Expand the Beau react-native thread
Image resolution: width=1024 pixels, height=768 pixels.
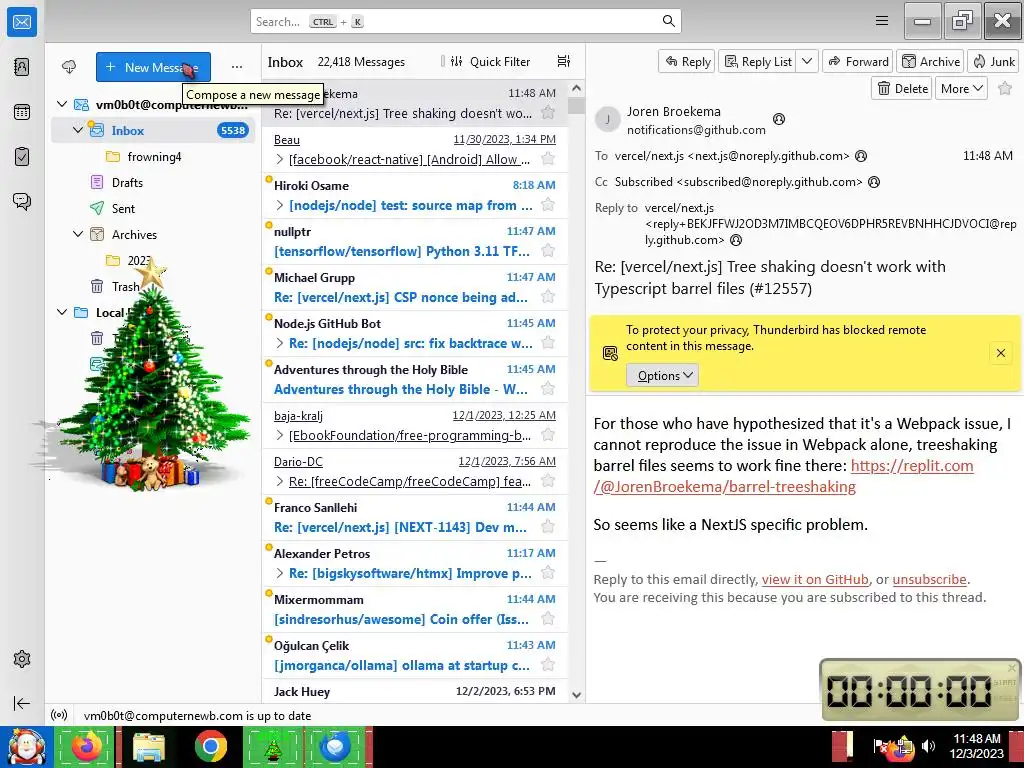point(280,159)
